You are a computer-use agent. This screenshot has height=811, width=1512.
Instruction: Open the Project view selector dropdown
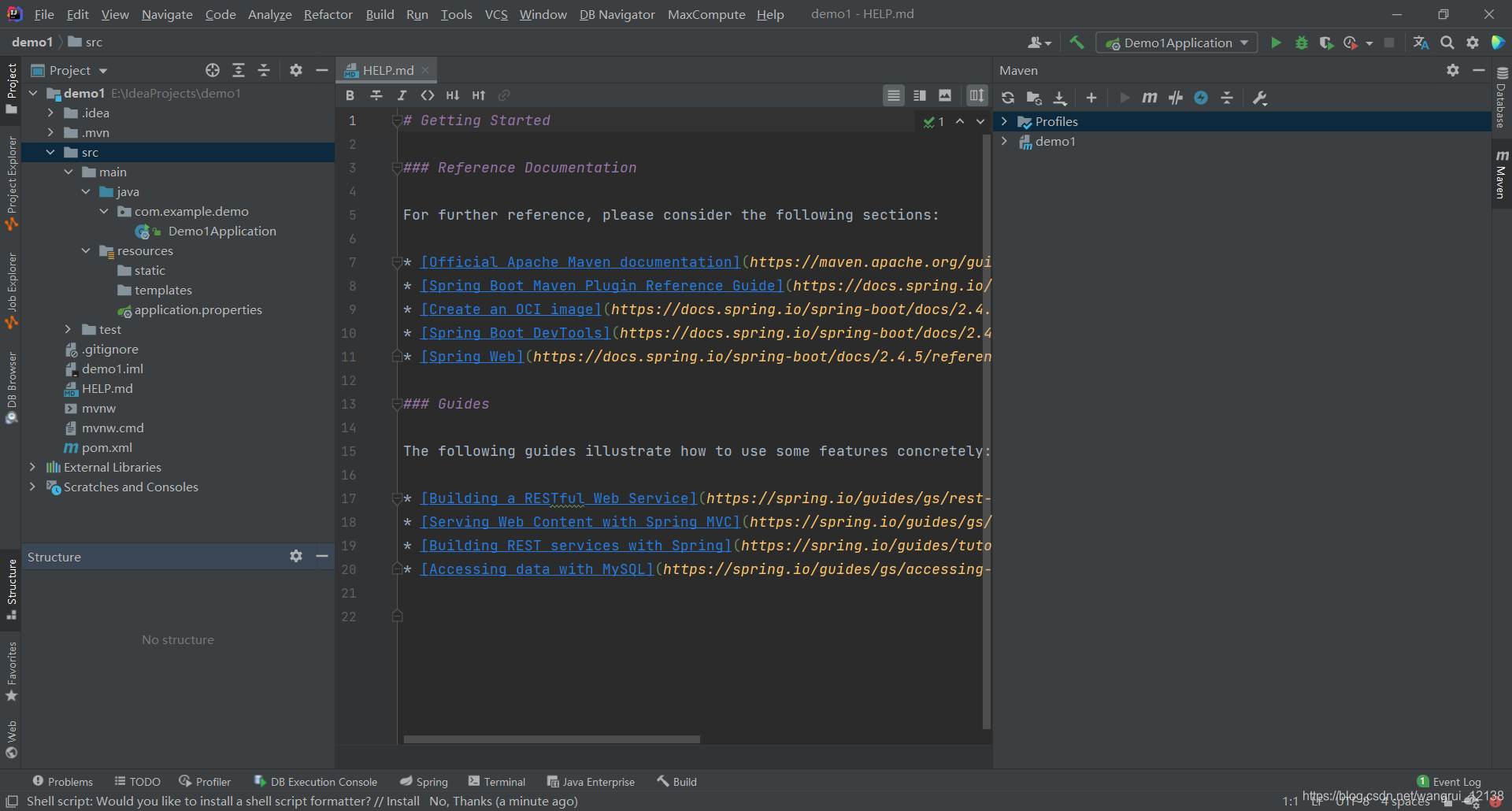pos(69,70)
